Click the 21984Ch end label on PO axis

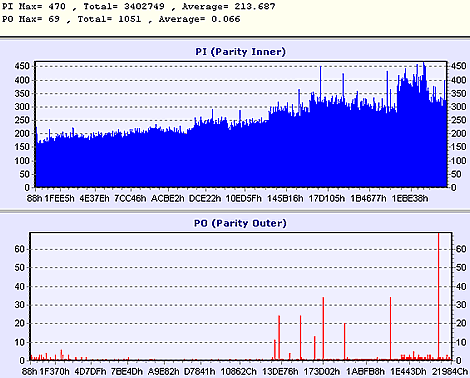(x=450, y=371)
